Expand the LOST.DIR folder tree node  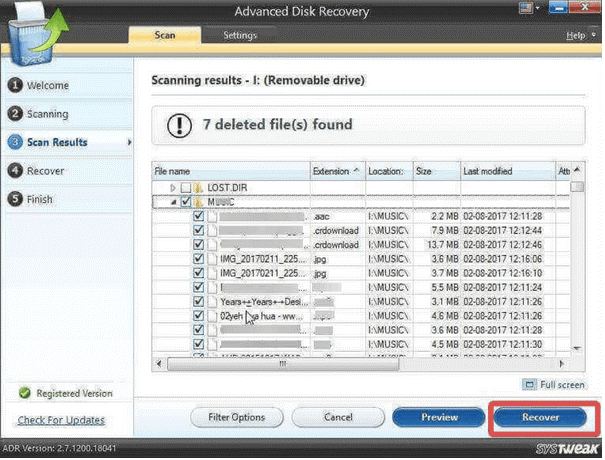tap(173, 188)
